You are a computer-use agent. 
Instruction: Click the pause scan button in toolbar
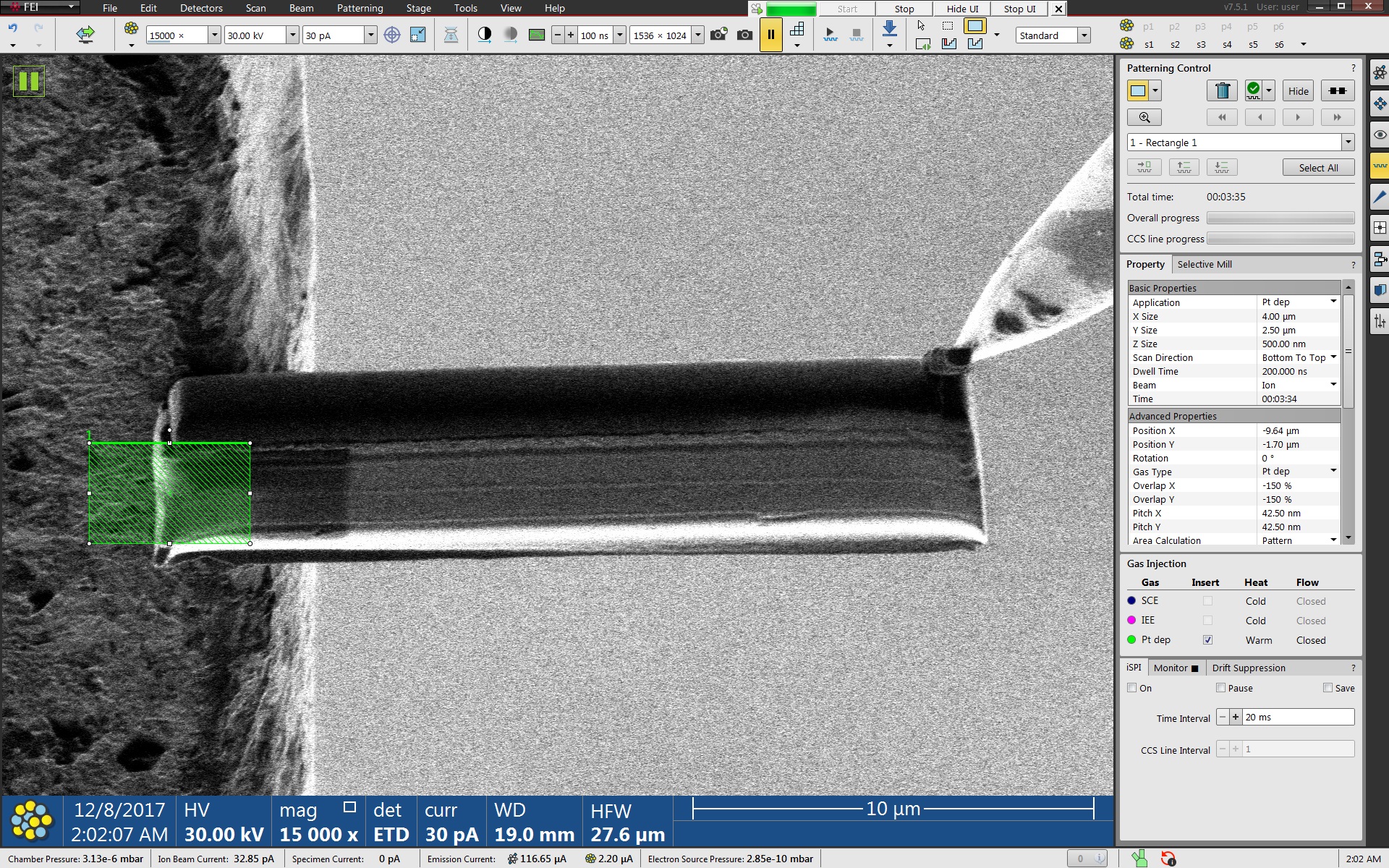click(x=770, y=35)
